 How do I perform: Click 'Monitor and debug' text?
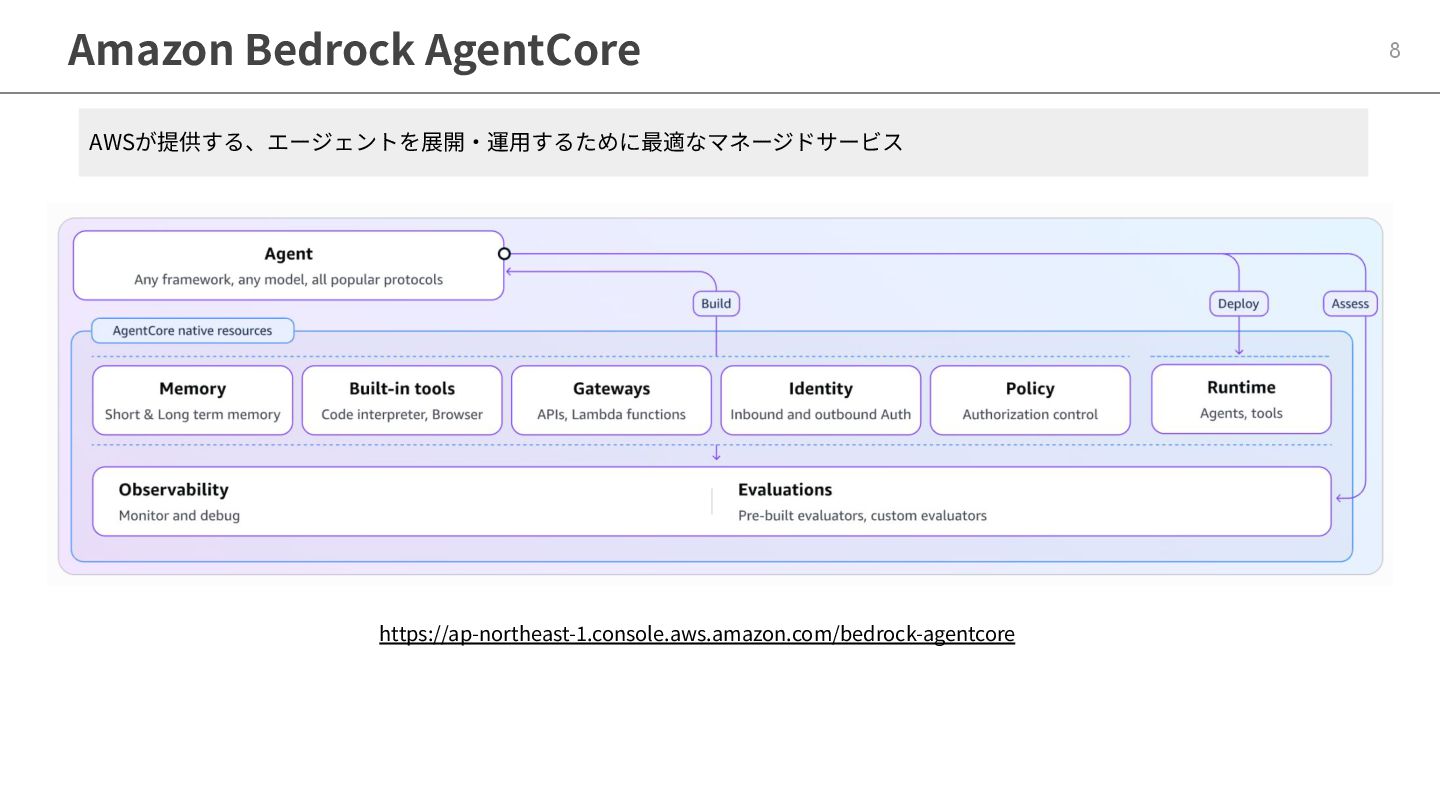179,516
